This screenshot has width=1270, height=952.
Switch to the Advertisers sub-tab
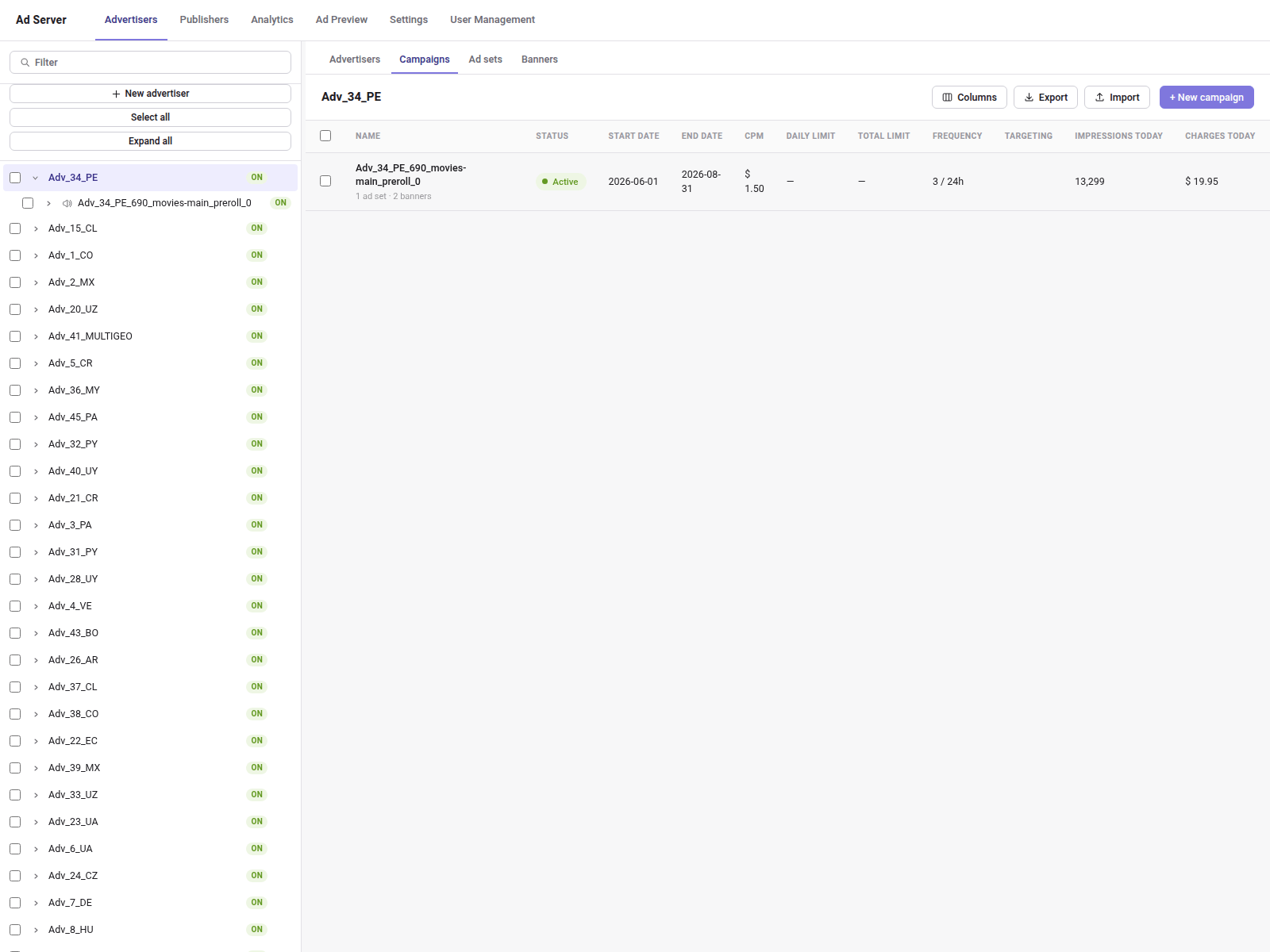[355, 59]
